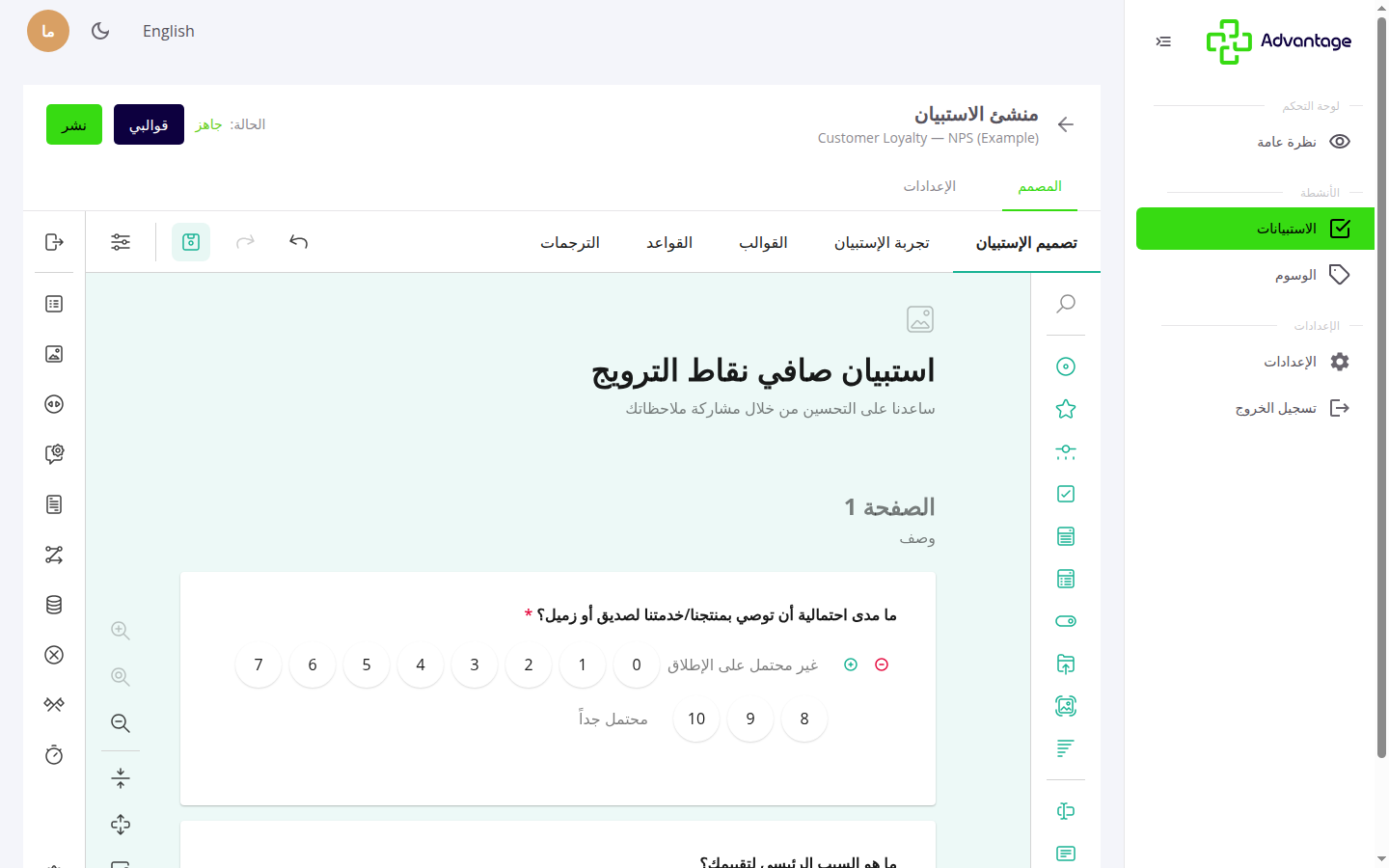The width and height of the screenshot is (1389, 868).
Task: Switch to the تجربة الإستبيان tab
Action: (x=882, y=243)
